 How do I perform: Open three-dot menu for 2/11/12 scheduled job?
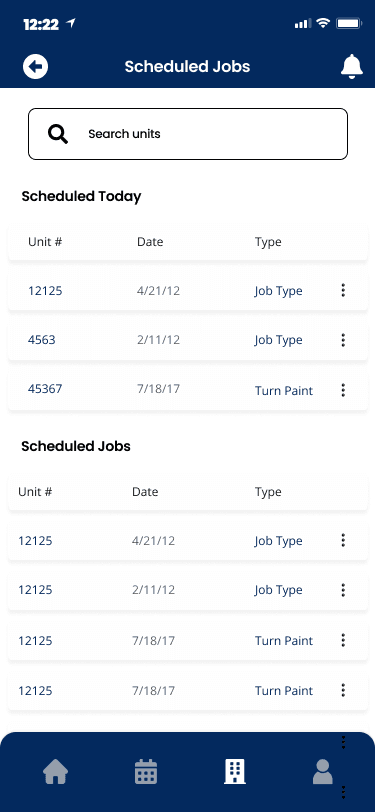343,590
